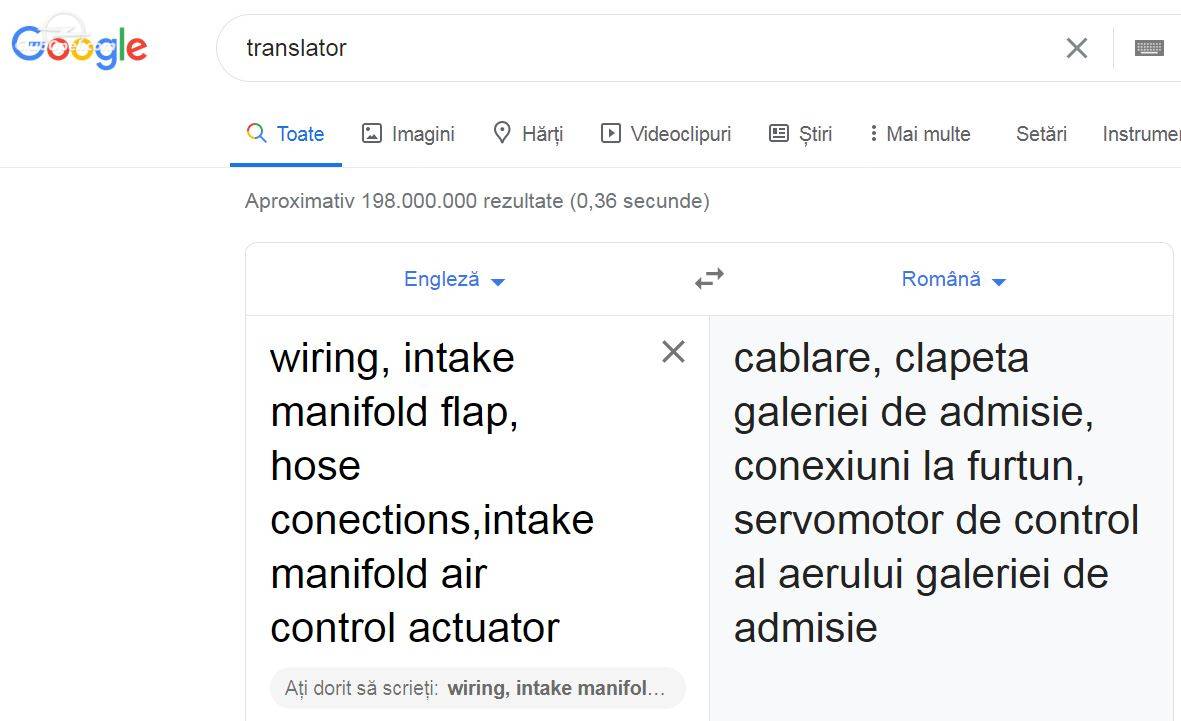The image size is (1181, 721).
Task: Click the magnifier icon in Toate tab
Action: click(256, 133)
